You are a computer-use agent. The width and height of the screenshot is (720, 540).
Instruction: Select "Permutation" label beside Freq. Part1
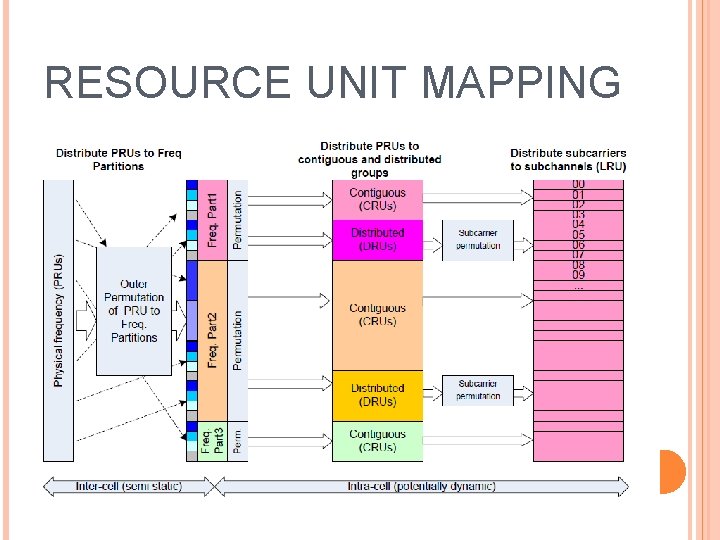click(x=237, y=220)
